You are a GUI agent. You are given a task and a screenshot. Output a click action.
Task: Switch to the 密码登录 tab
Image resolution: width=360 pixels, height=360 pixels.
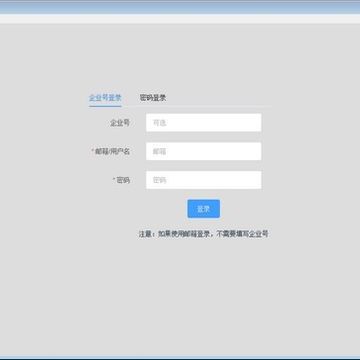click(153, 98)
